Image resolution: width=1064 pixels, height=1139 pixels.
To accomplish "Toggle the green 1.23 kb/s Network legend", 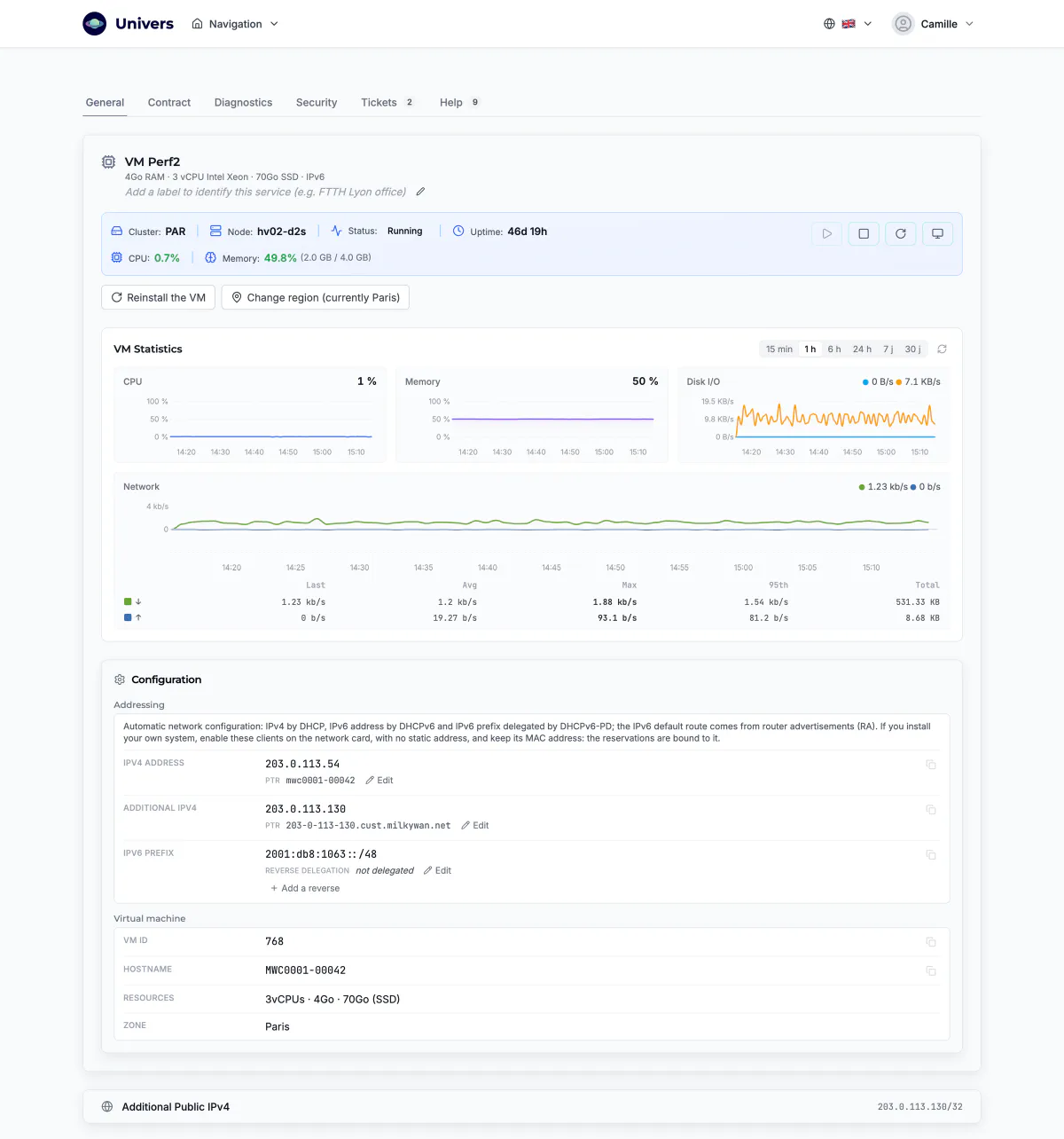I will click(883, 487).
